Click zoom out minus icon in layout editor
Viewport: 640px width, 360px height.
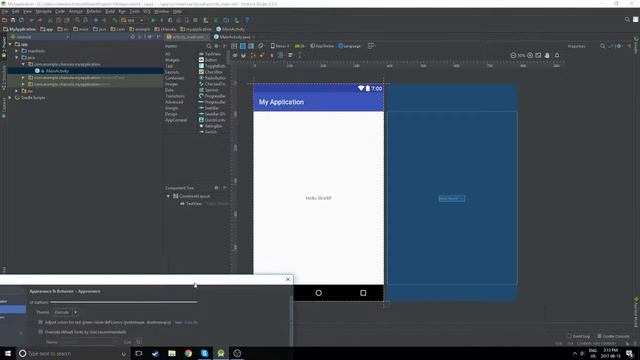[513, 55]
